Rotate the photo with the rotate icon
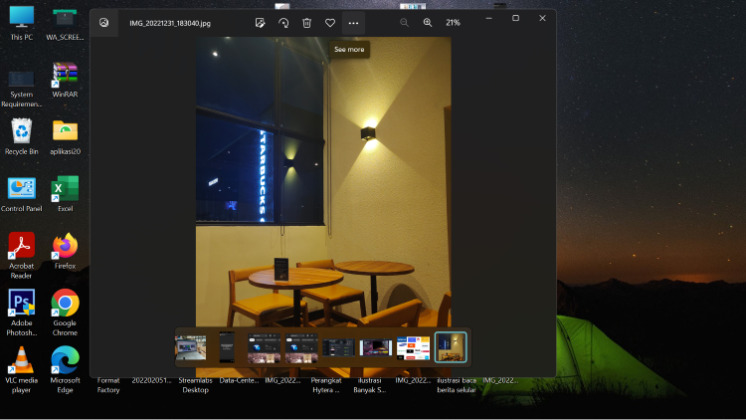 coord(284,23)
